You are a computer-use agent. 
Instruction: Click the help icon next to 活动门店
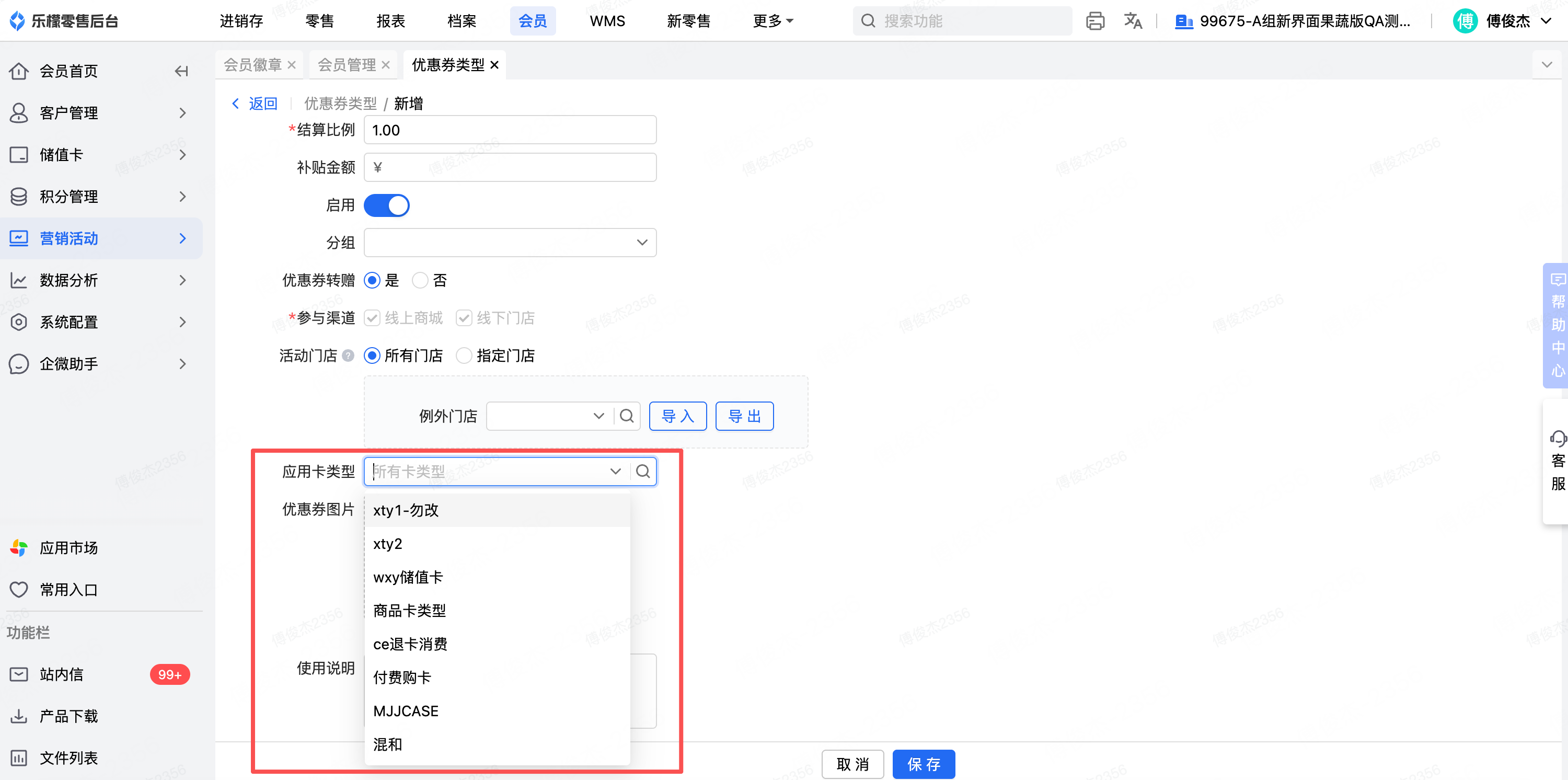(348, 355)
